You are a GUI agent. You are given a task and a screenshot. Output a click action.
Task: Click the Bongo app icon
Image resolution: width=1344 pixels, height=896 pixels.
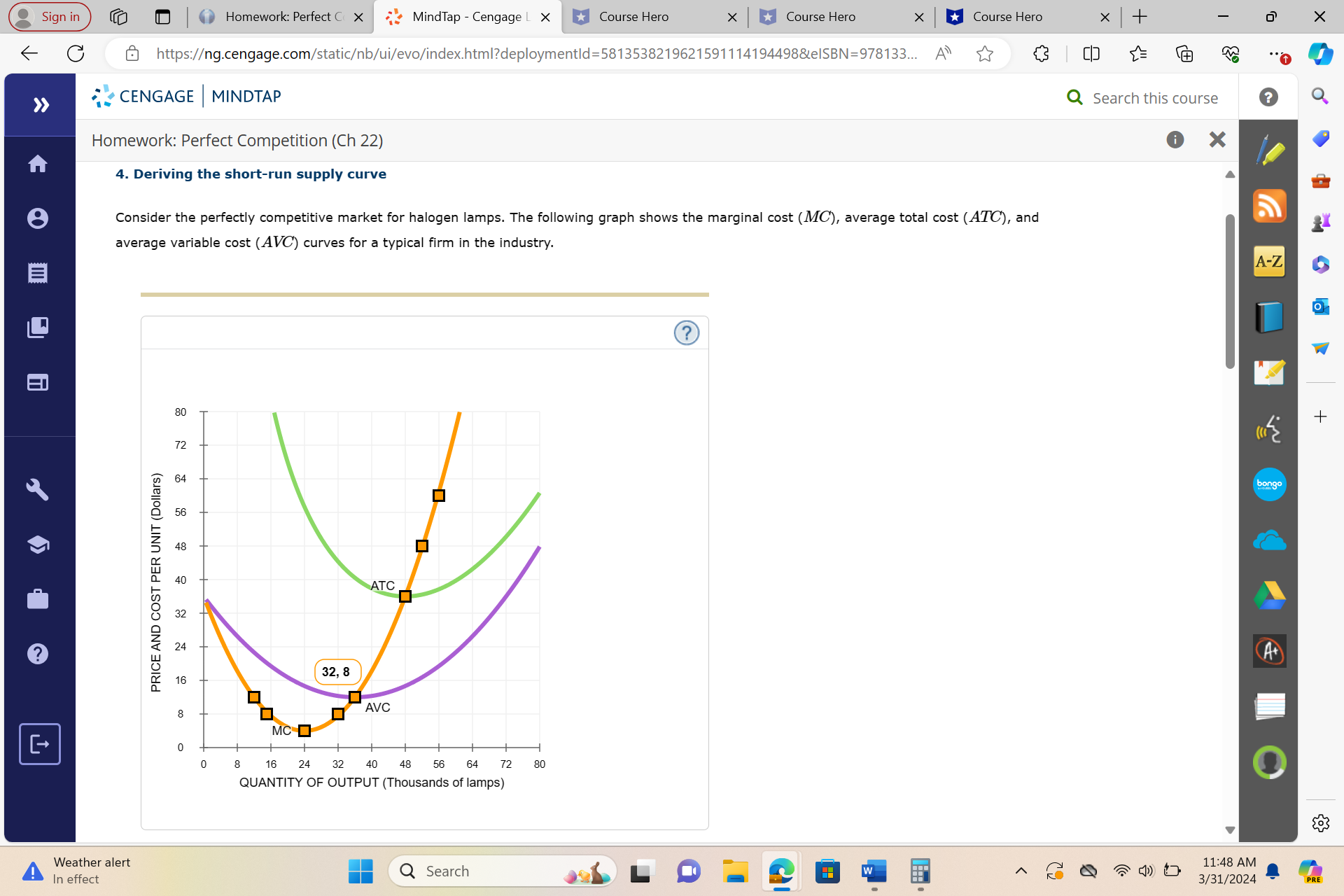[1269, 484]
